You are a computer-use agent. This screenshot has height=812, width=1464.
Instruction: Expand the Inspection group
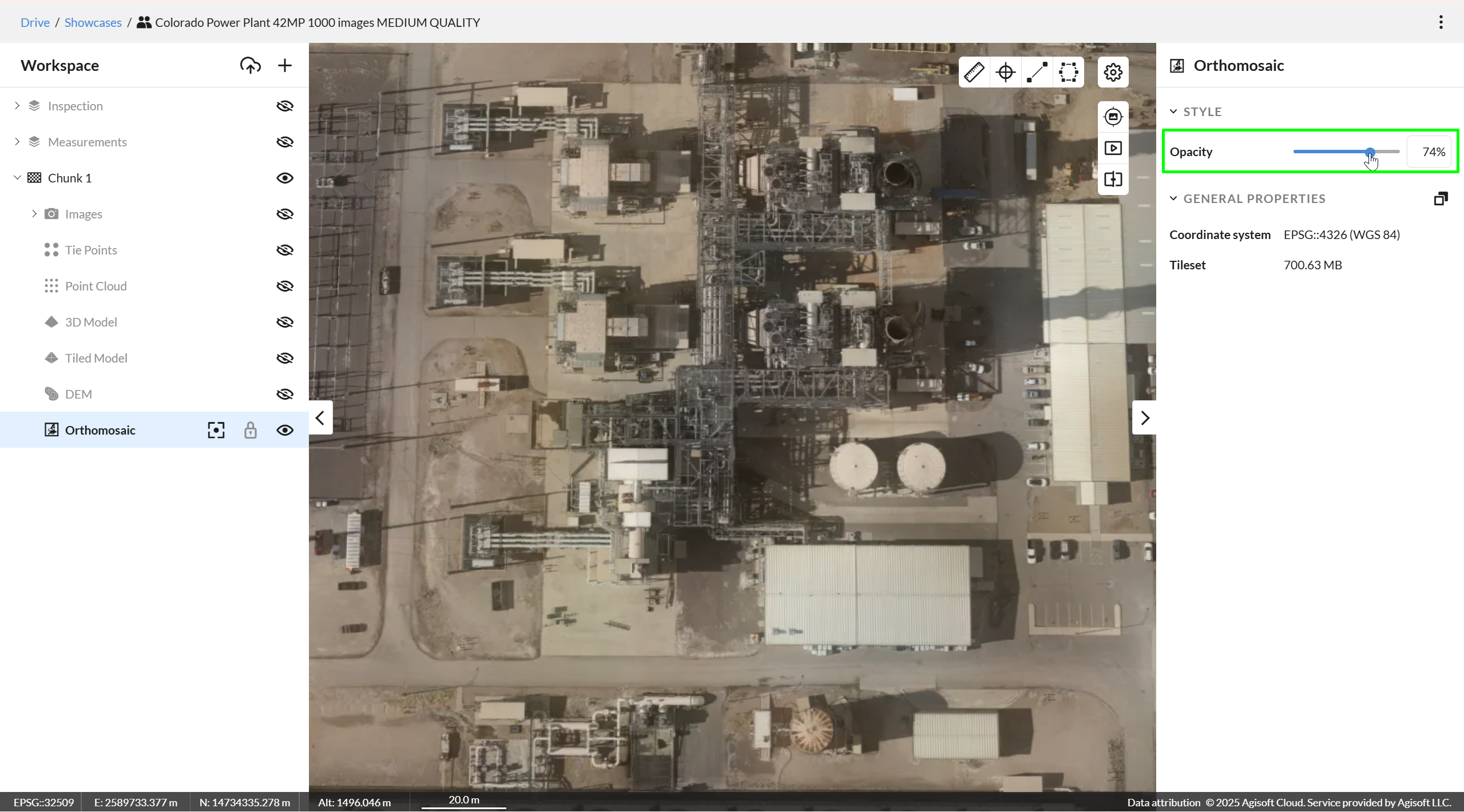[x=17, y=106]
